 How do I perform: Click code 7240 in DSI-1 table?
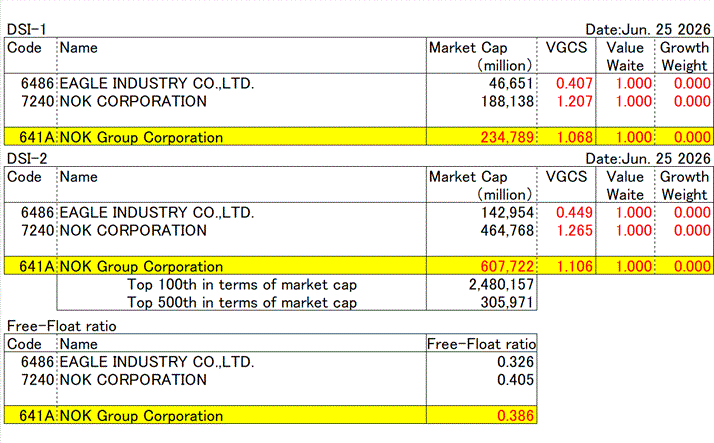(37, 101)
